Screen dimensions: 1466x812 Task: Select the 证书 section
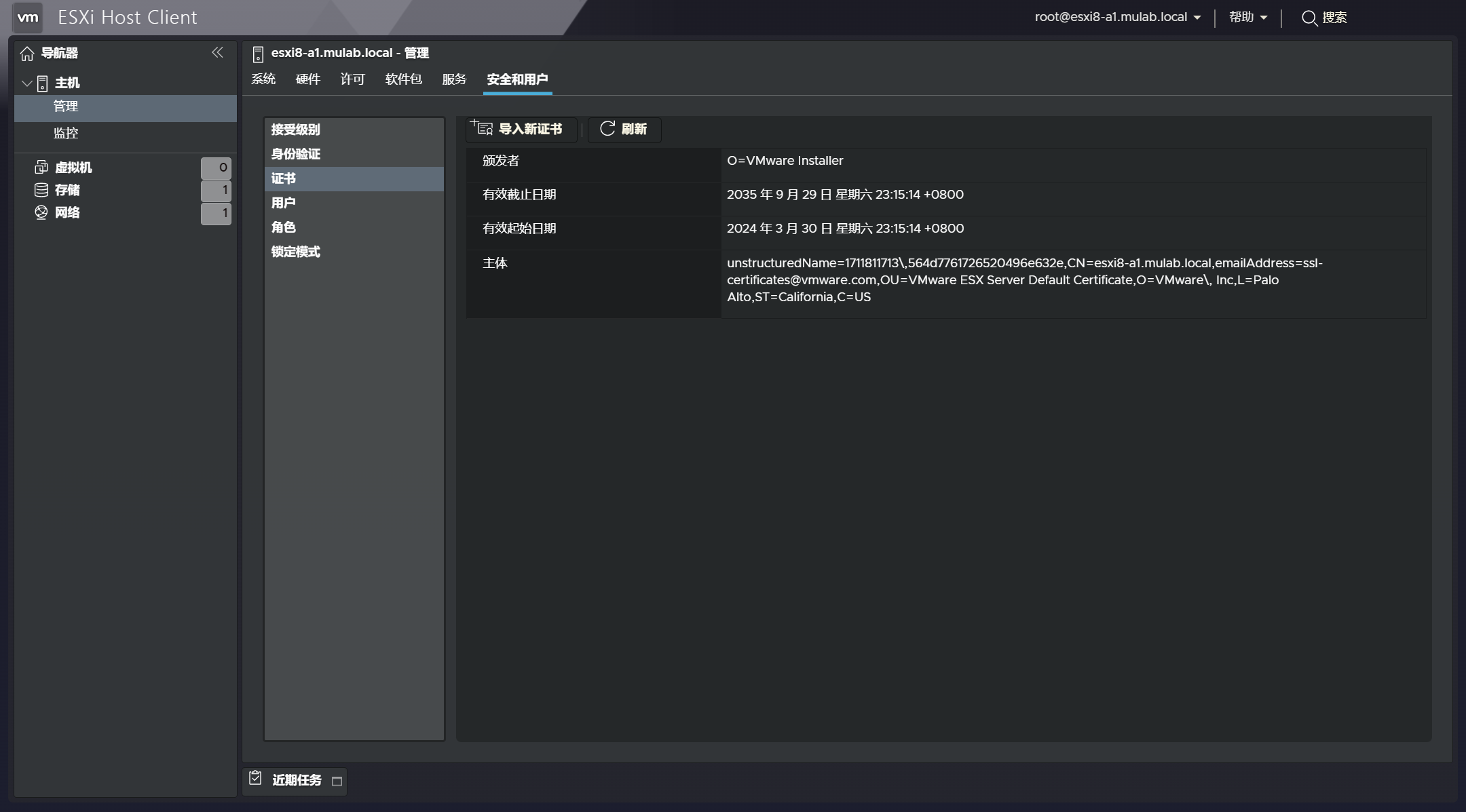(354, 178)
